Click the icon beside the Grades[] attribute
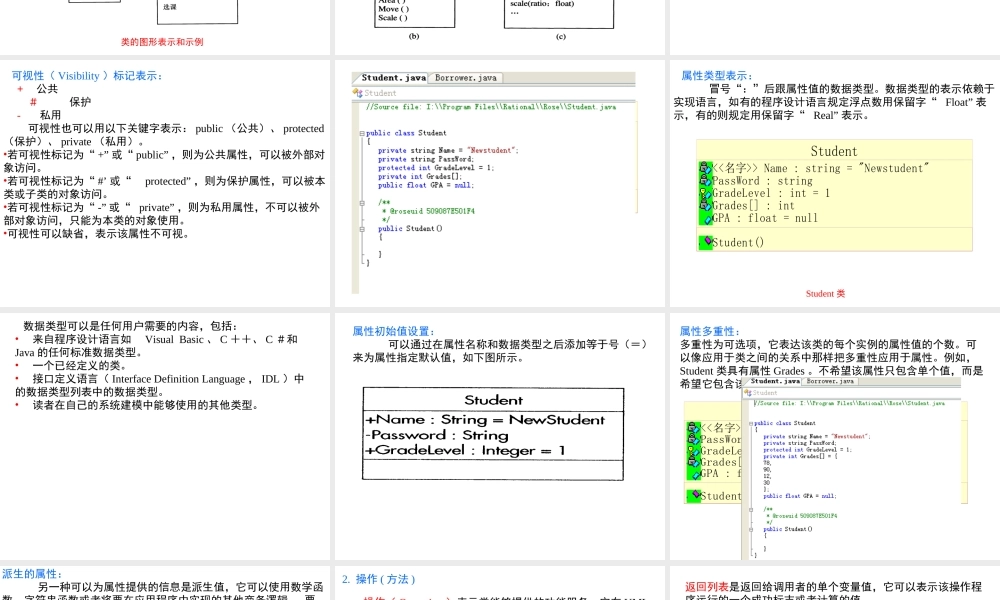This screenshot has height=600, width=1000. pyautogui.click(x=705, y=205)
